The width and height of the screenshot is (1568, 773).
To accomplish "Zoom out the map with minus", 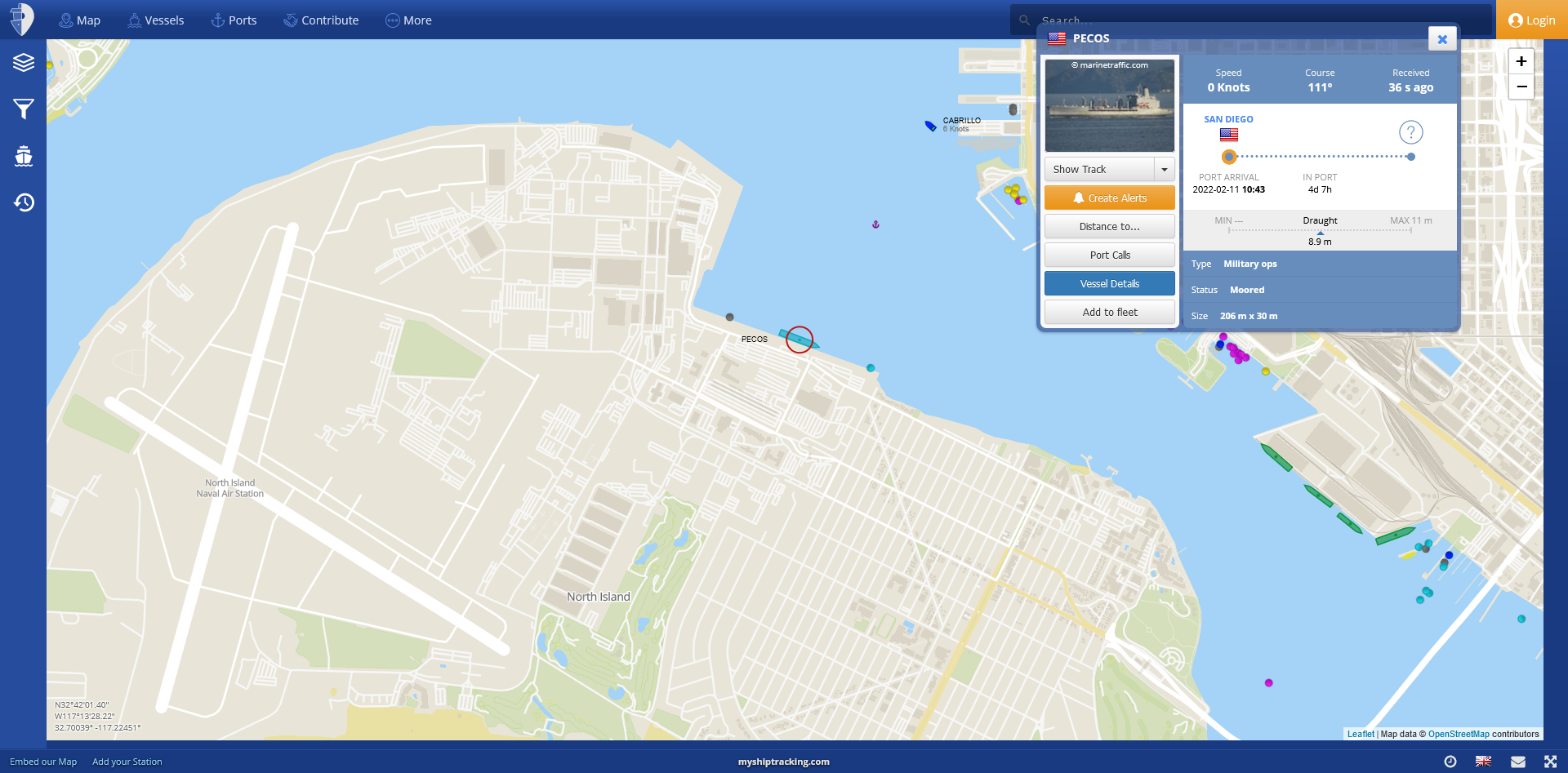I will (1521, 87).
